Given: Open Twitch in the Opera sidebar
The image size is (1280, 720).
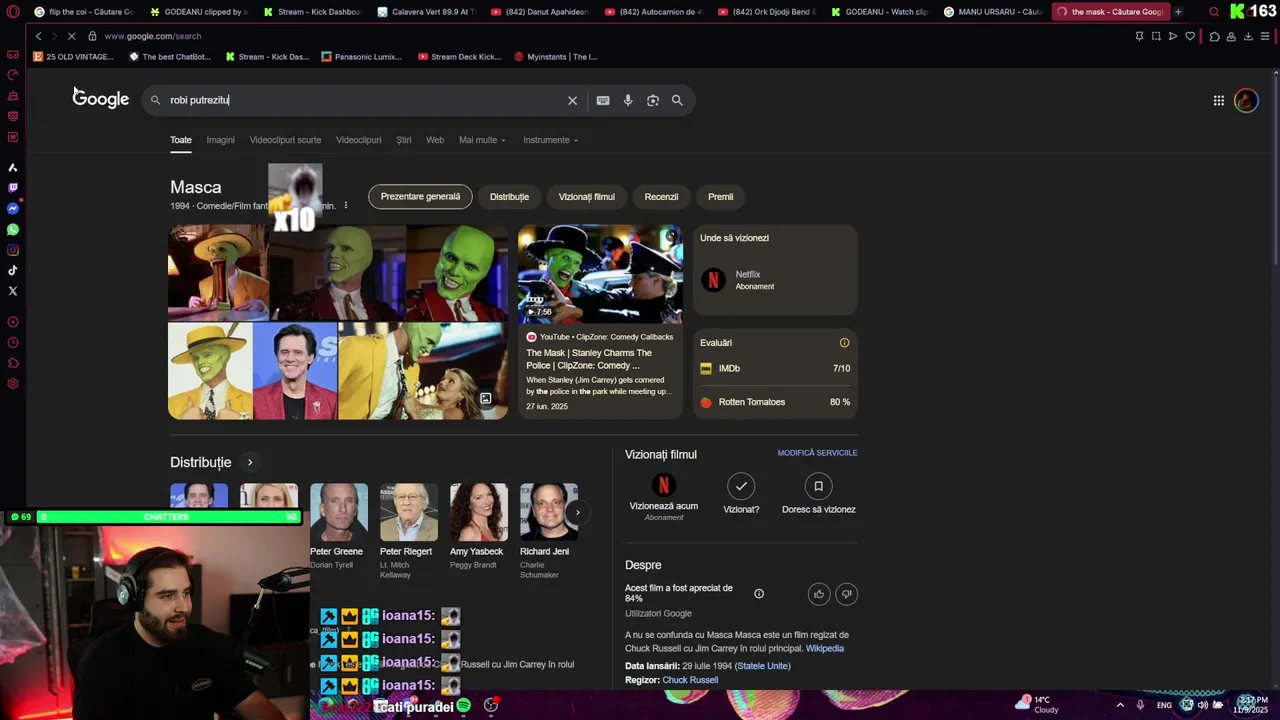Looking at the screenshot, I should pyautogui.click(x=12, y=188).
